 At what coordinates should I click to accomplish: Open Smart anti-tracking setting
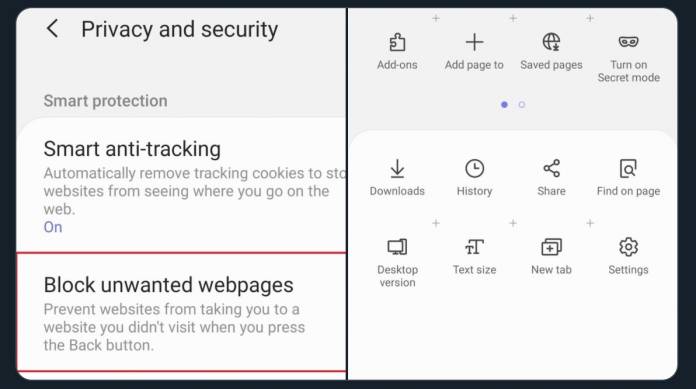[181, 186]
